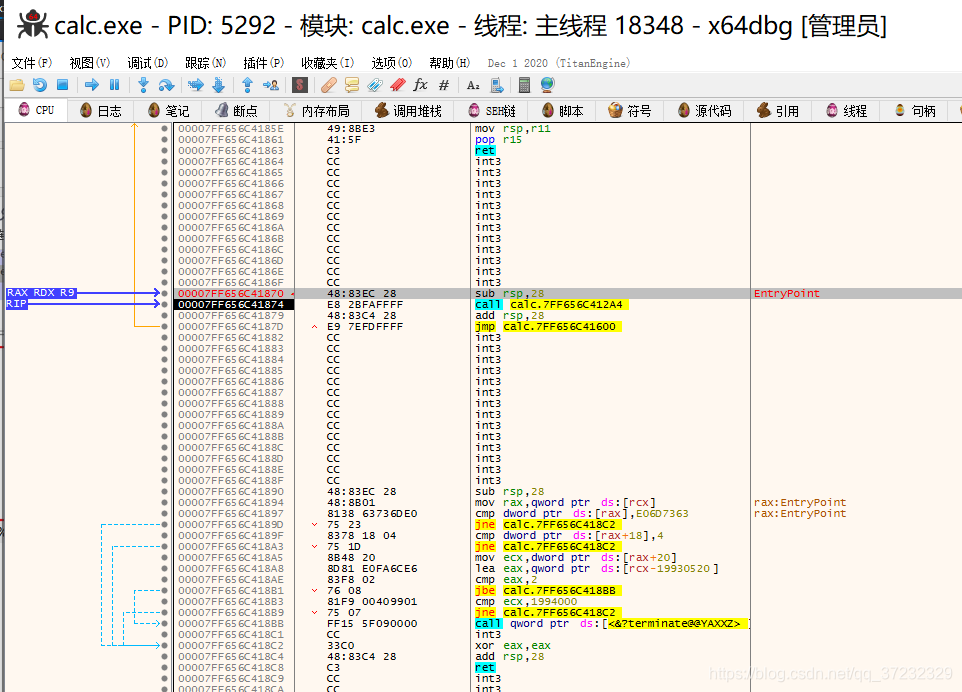Switch to the 句柄 handles tab
The height and width of the screenshot is (692, 962).
[914, 111]
